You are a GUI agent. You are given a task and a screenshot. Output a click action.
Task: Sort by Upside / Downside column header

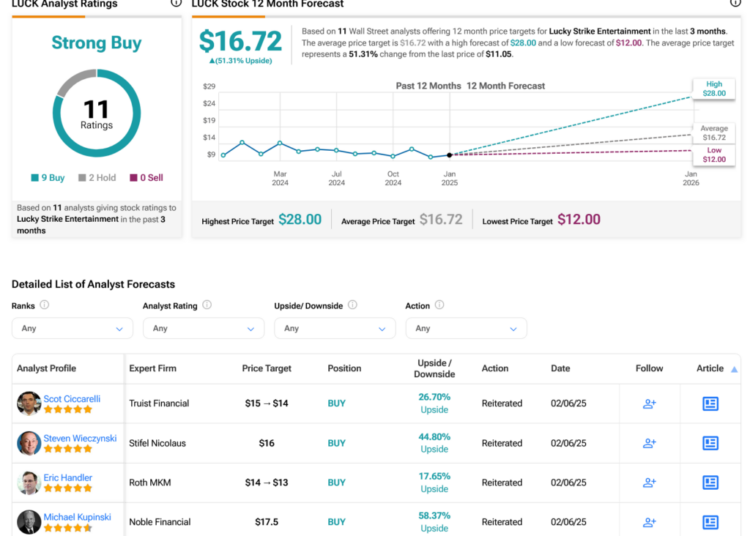click(434, 369)
